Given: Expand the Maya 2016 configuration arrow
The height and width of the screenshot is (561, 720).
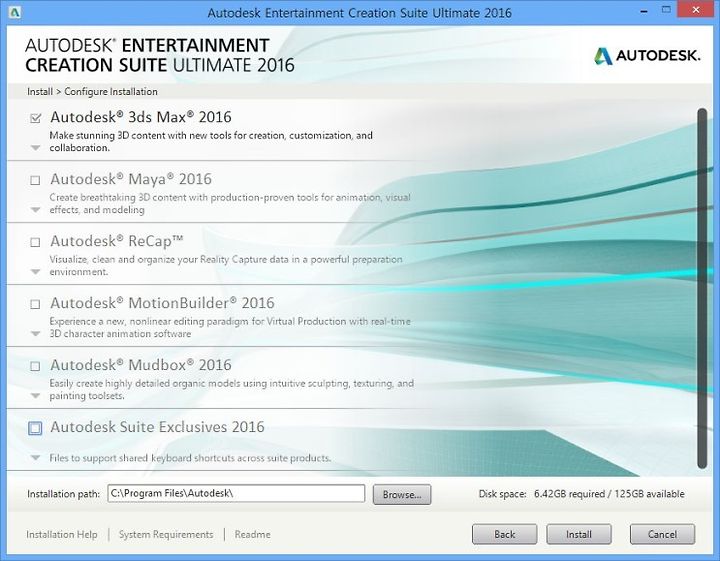Looking at the screenshot, I should click(x=35, y=210).
